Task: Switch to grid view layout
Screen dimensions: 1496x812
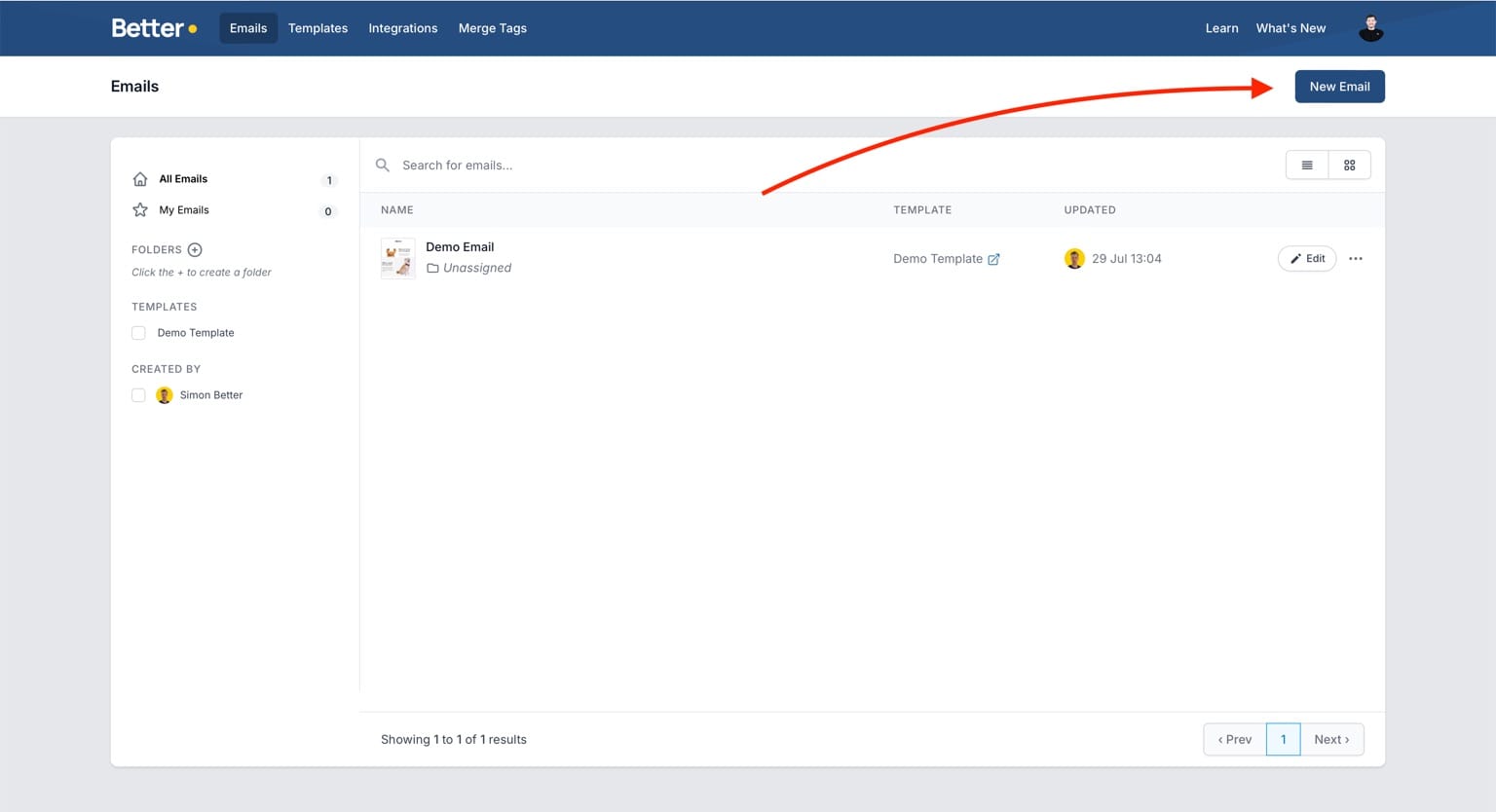Action: pyautogui.click(x=1350, y=165)
